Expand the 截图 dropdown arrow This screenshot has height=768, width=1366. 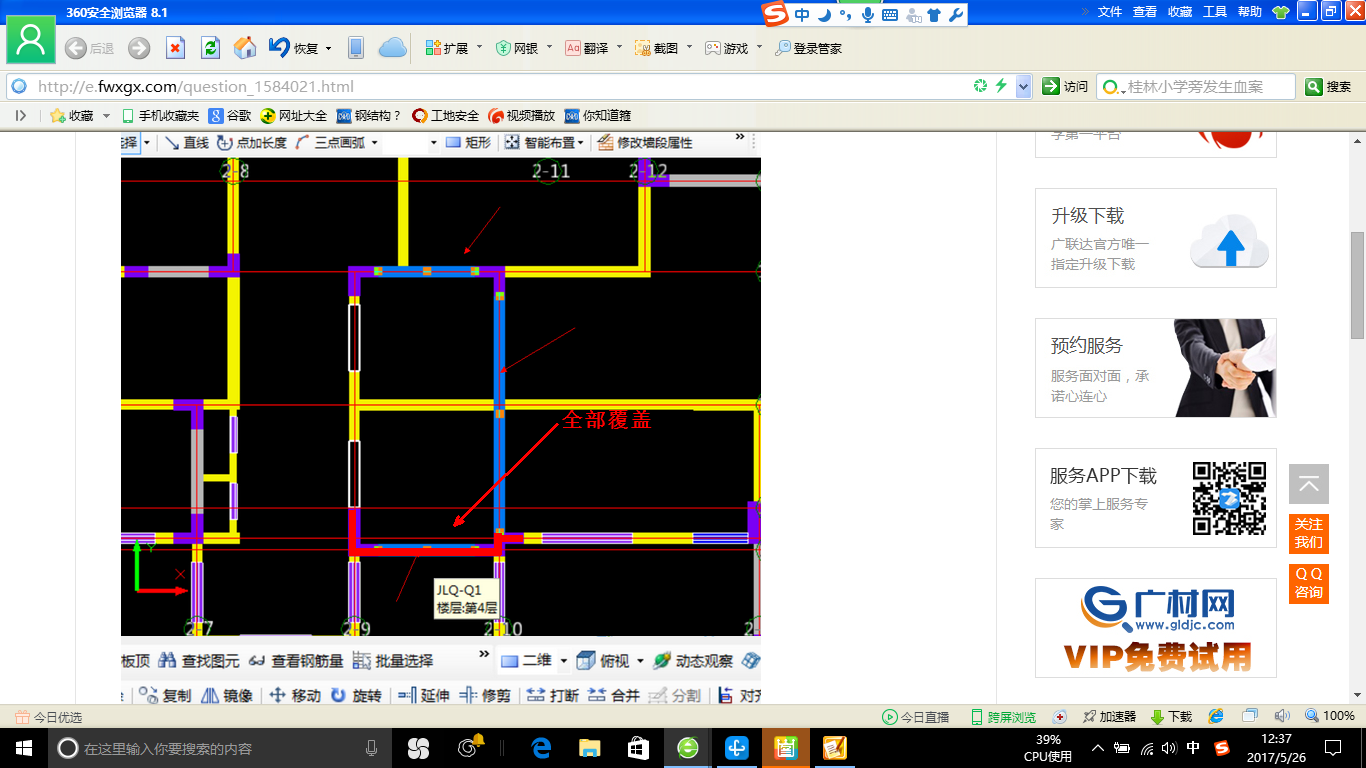pyautogui.click(x=689, y=48)
